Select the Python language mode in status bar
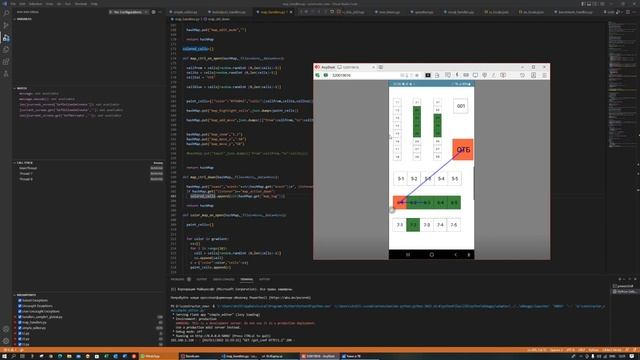Viewport: 640px width, 360px height. (593, 350)
